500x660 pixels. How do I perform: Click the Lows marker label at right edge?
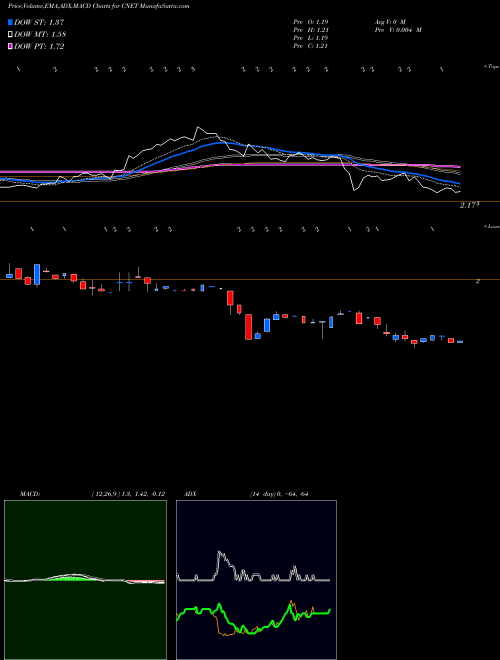coord(491,226)
